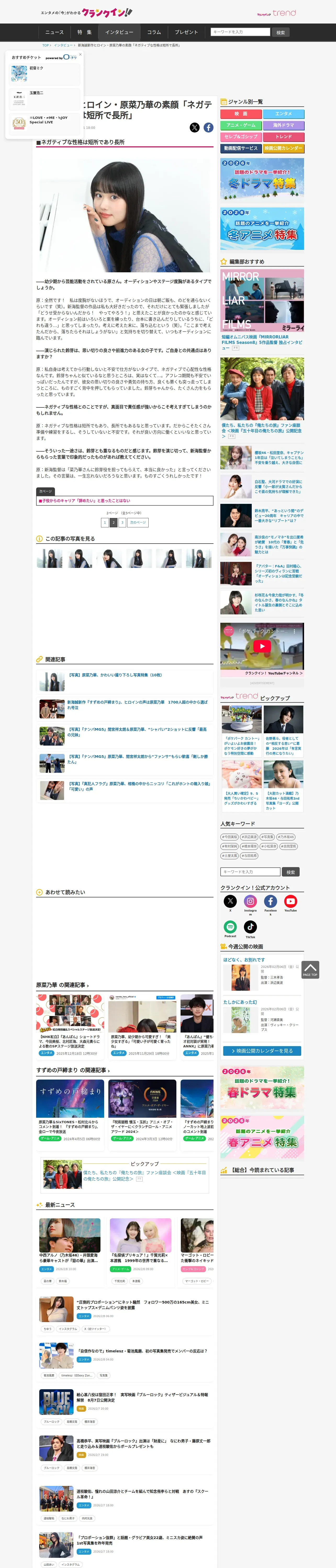Viewport: 336px width, 1568px height.
Task: Open the official TikTok account icon
Action: coord(251,926)
